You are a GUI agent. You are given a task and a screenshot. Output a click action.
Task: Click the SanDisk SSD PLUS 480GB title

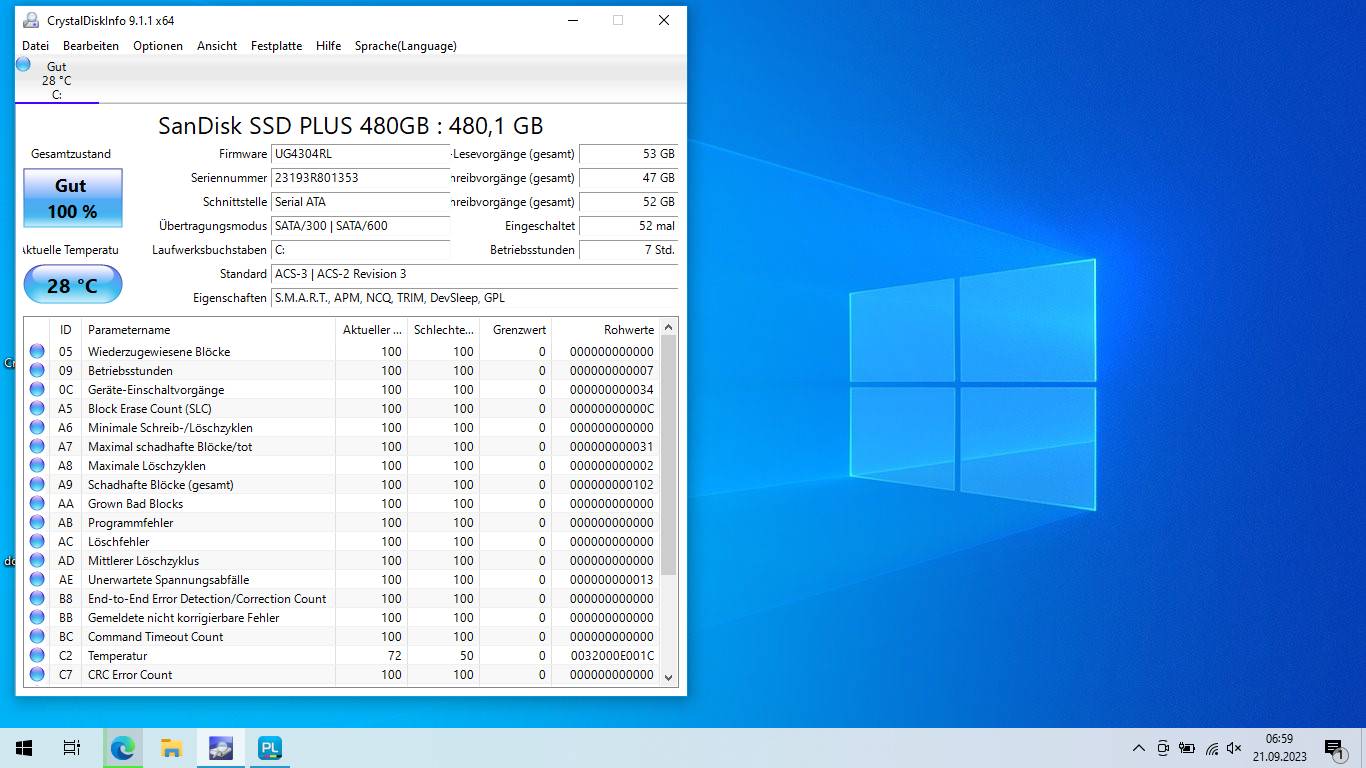click(x=350, y=126)
